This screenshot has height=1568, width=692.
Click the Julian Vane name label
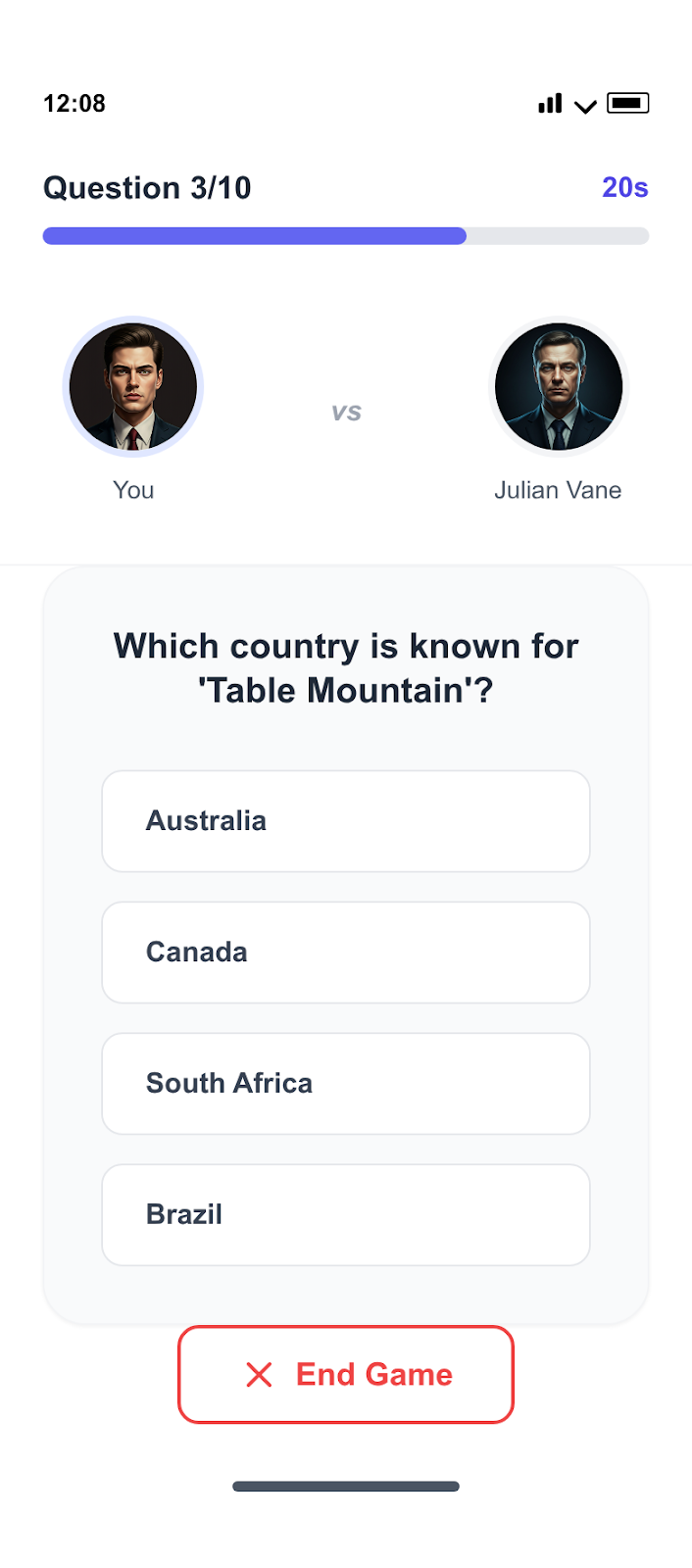pos(558,490)
